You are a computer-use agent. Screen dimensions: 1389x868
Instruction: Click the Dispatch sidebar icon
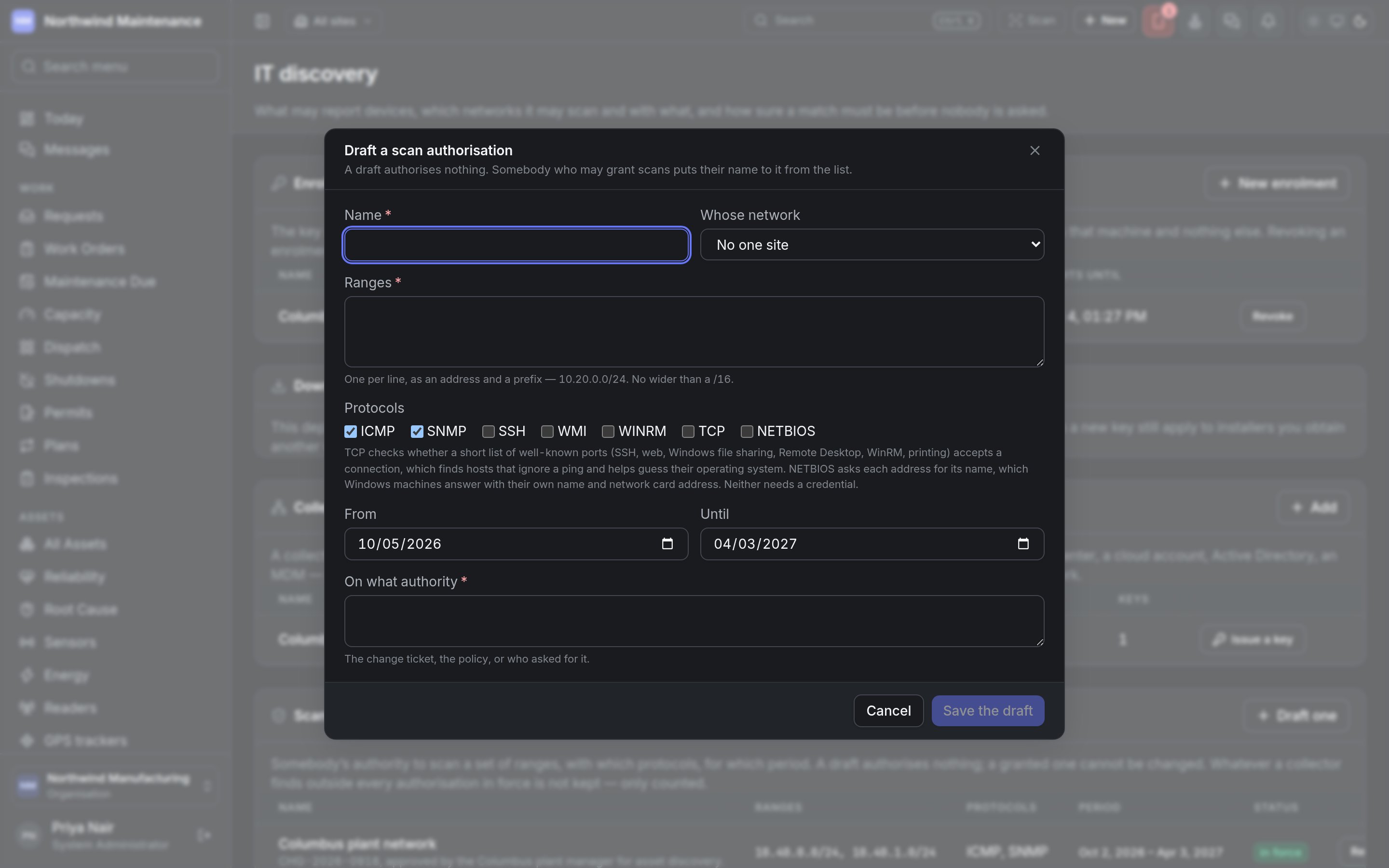click(27, 347)
